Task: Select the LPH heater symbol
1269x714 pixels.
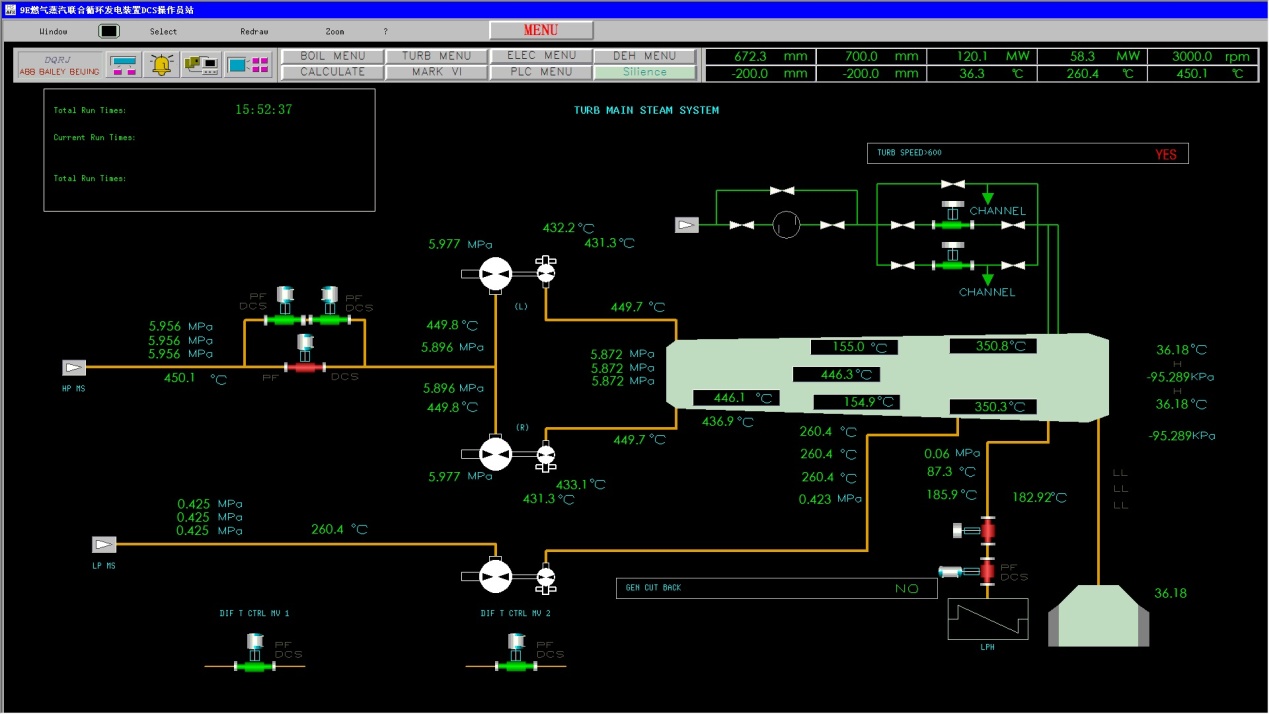Action: pyautogui.click(x=987, y=619)
